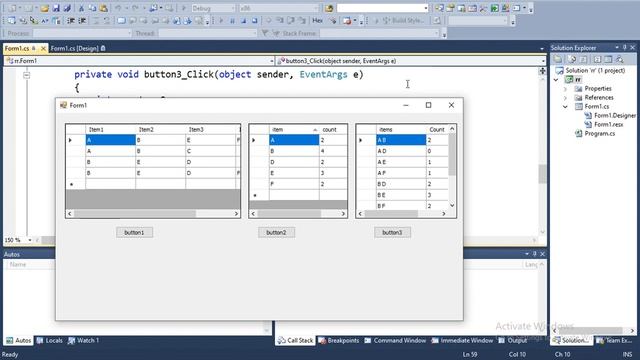Click button3 on the Form1 window
The width and height of the screenshot is (640, 360).
pyautogui.click(x=392, y=232)
